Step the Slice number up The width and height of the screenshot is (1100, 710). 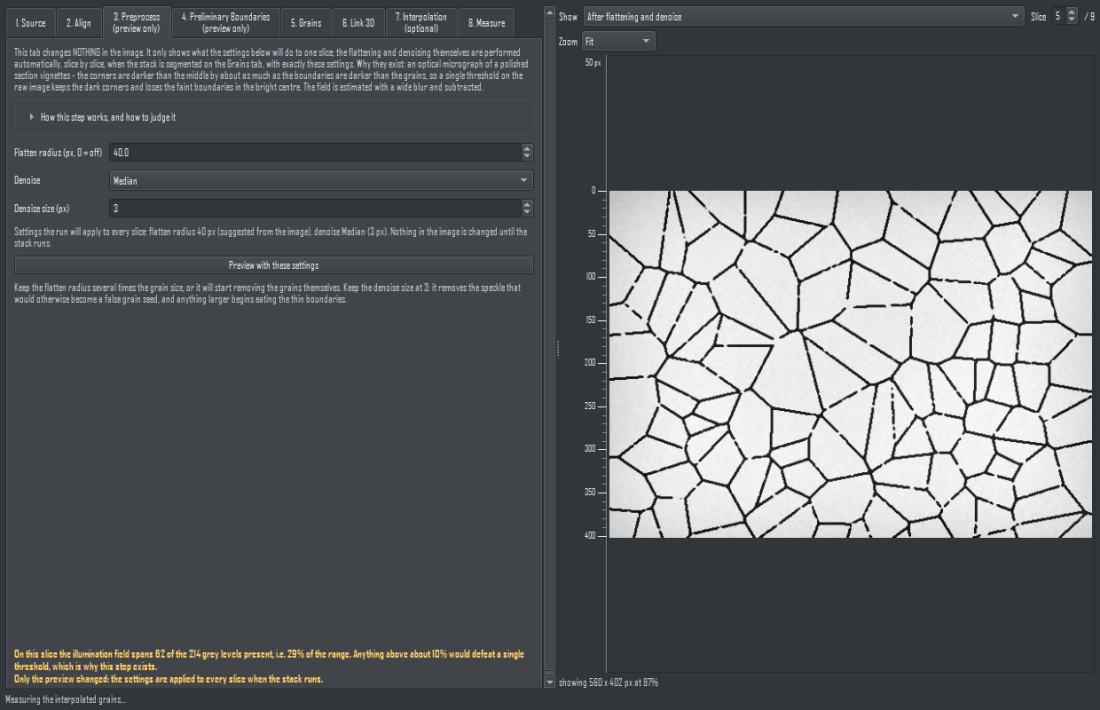[1071, 12]
